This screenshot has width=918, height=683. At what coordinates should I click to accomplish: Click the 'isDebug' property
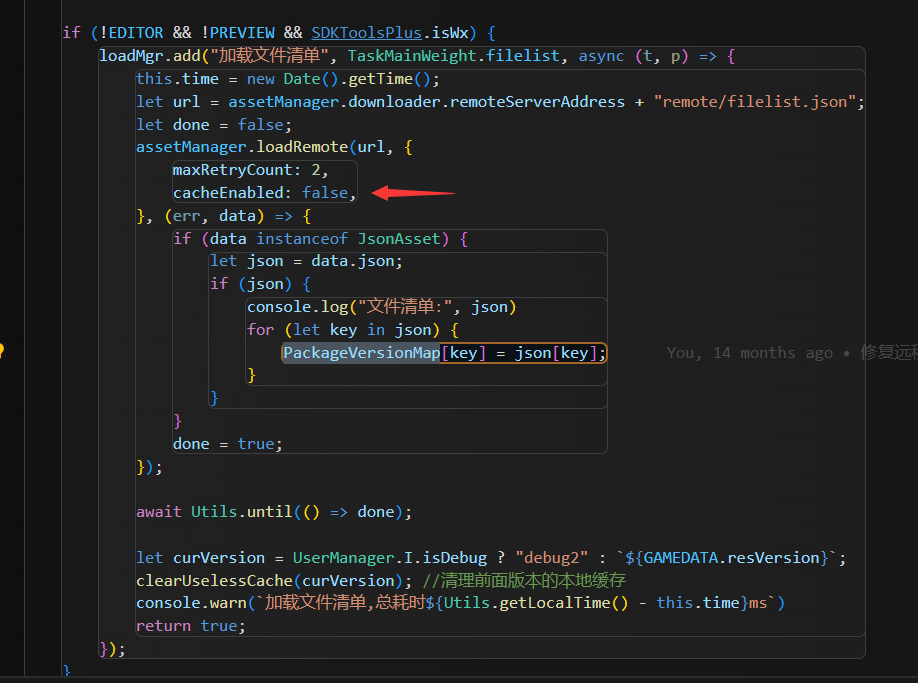point(454,558)
